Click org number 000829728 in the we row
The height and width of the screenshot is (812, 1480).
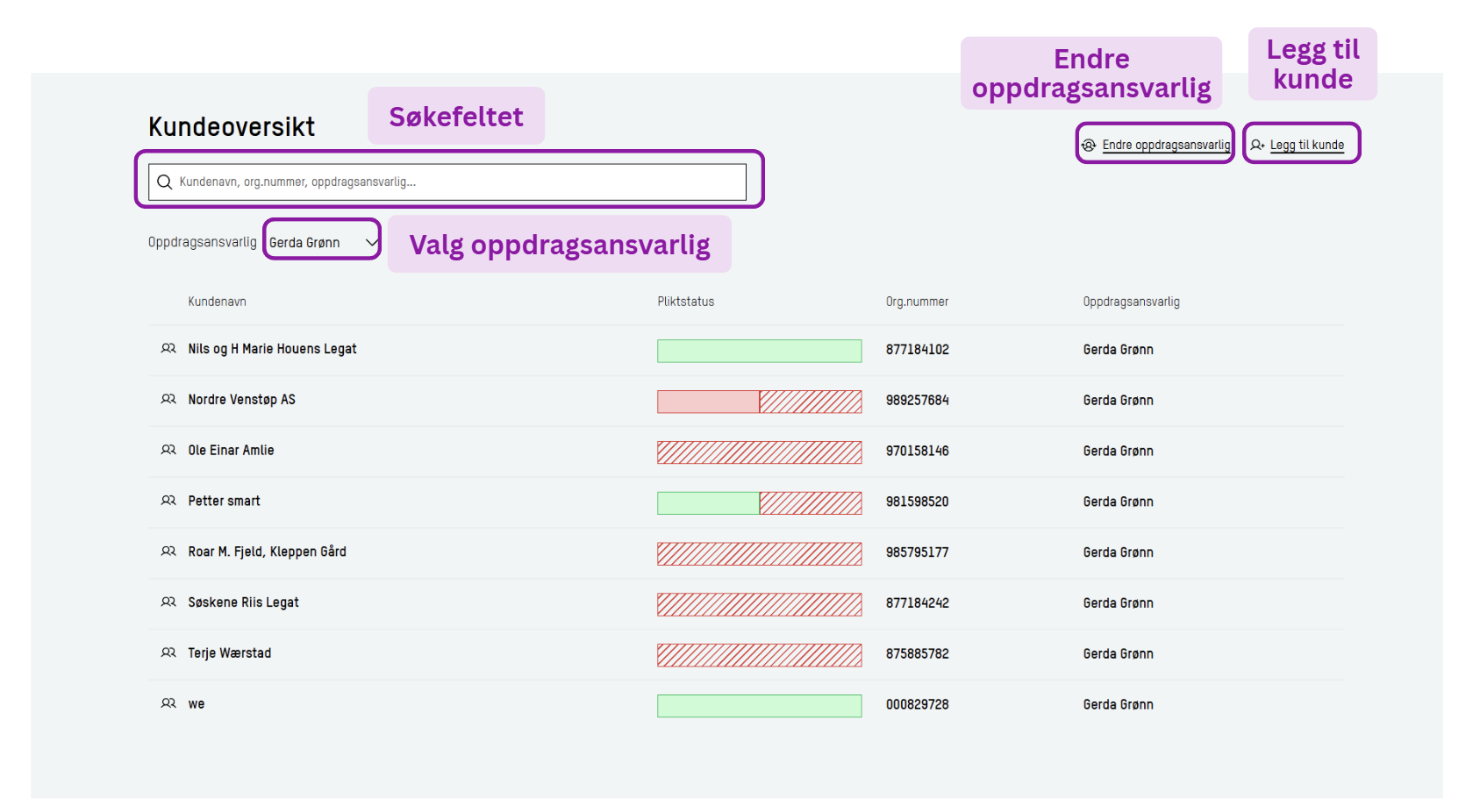tap(917, 705)
